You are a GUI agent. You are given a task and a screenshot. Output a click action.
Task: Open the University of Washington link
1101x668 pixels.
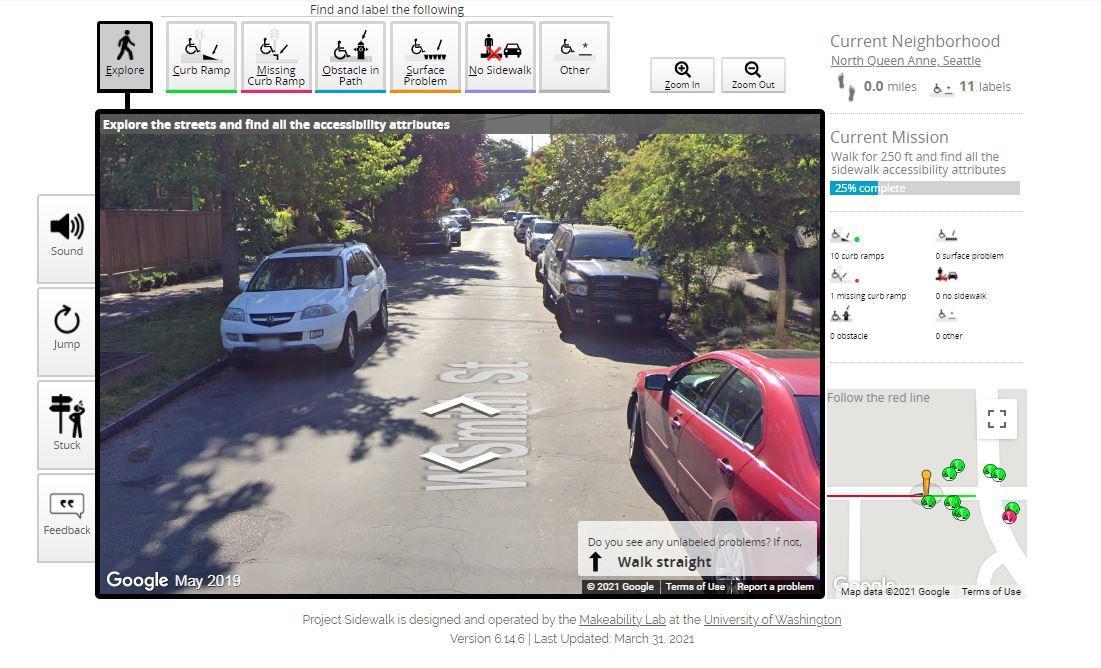coord(772,620)
